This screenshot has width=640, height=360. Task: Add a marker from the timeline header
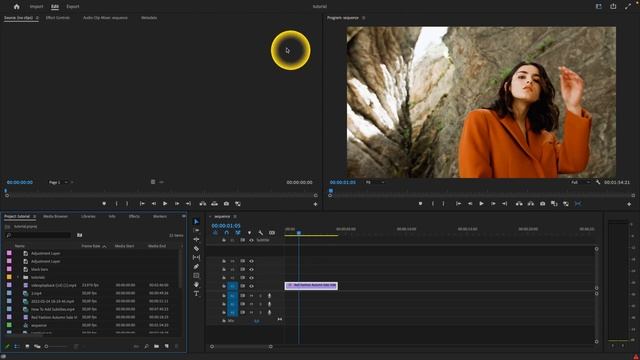(249, 233)
